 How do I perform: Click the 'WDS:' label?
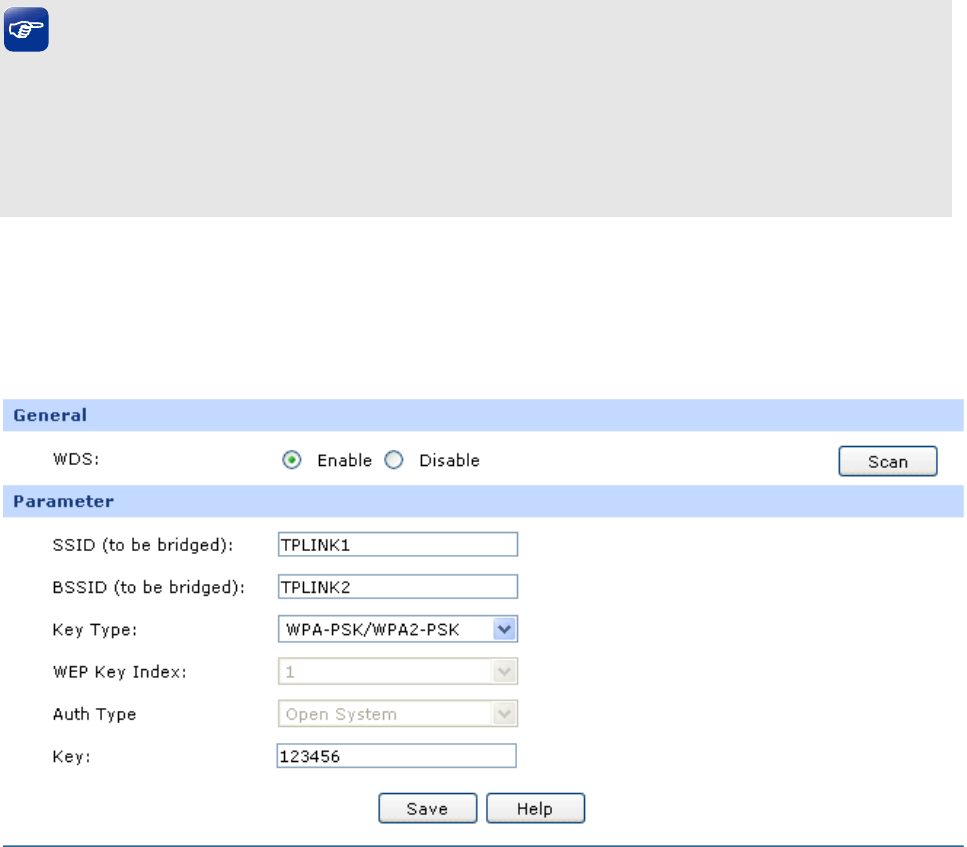pyautogui.click(x=76, y=460)
